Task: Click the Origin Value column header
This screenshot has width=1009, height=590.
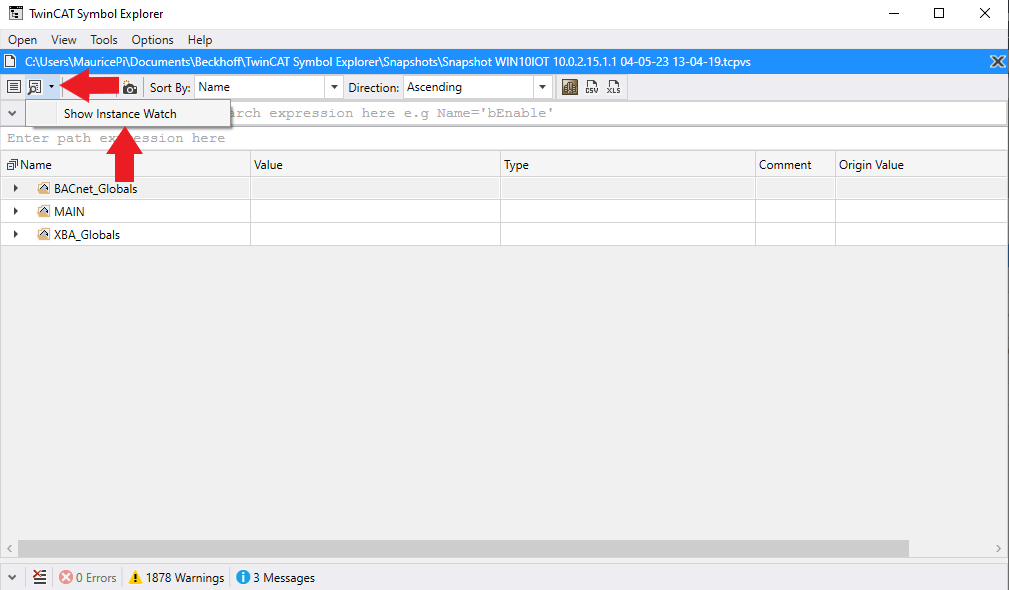Action: (921, 165)
